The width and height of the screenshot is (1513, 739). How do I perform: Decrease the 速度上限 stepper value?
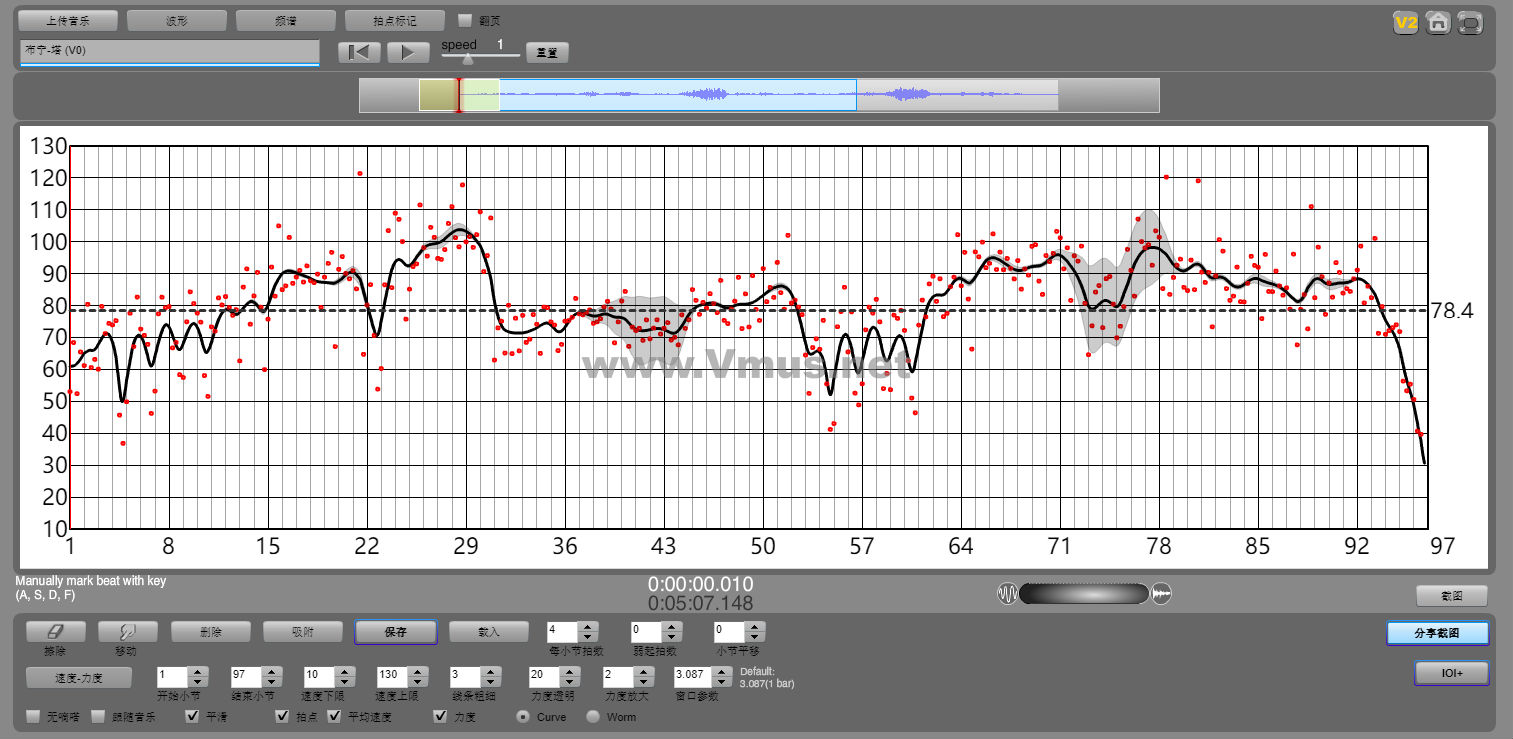[x=416, y=681]
